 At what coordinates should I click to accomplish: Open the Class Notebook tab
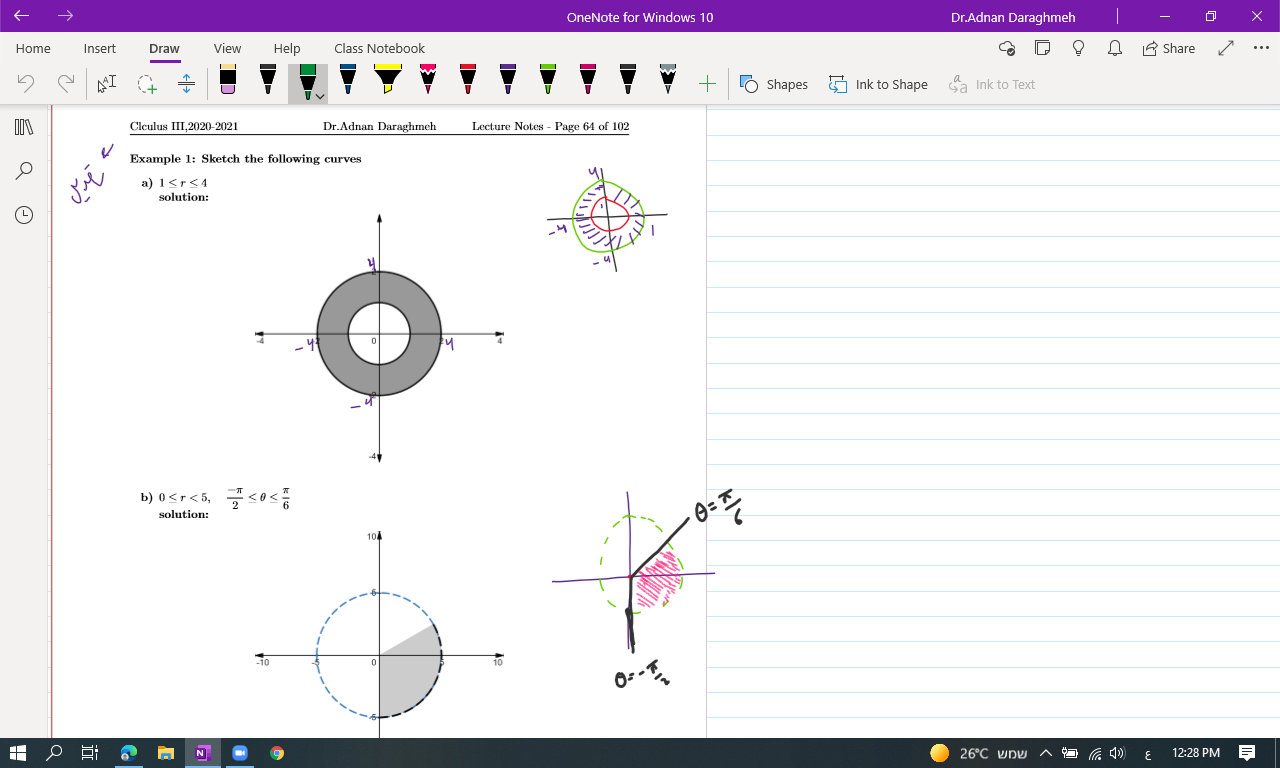tap(380, 48)
